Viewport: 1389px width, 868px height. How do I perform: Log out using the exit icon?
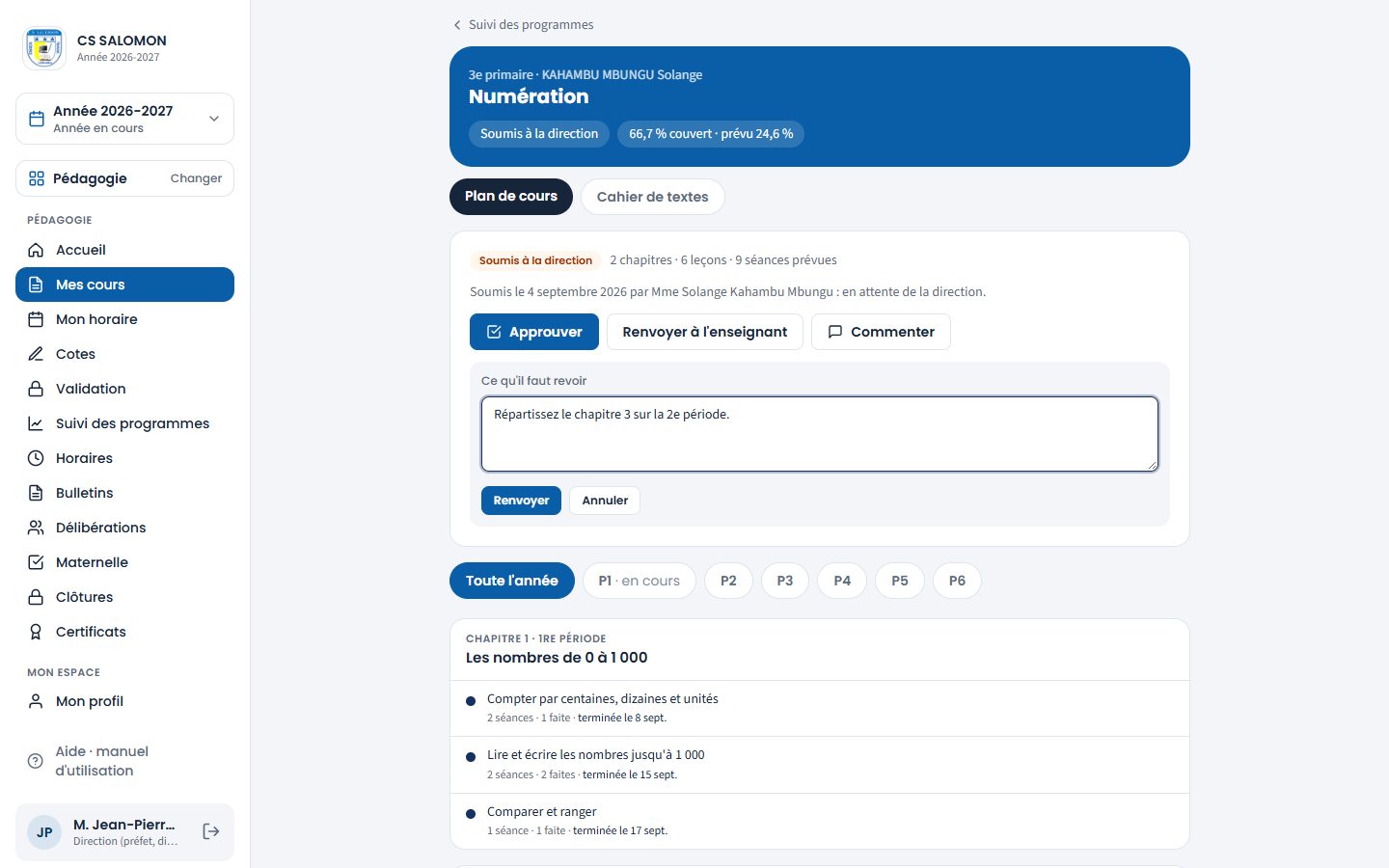click(211, 831)
